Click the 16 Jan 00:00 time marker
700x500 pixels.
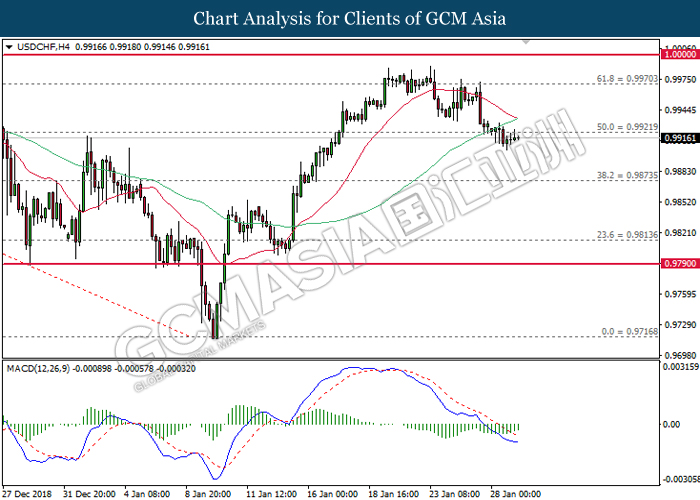pyautogui.click(x=333, y=494)
